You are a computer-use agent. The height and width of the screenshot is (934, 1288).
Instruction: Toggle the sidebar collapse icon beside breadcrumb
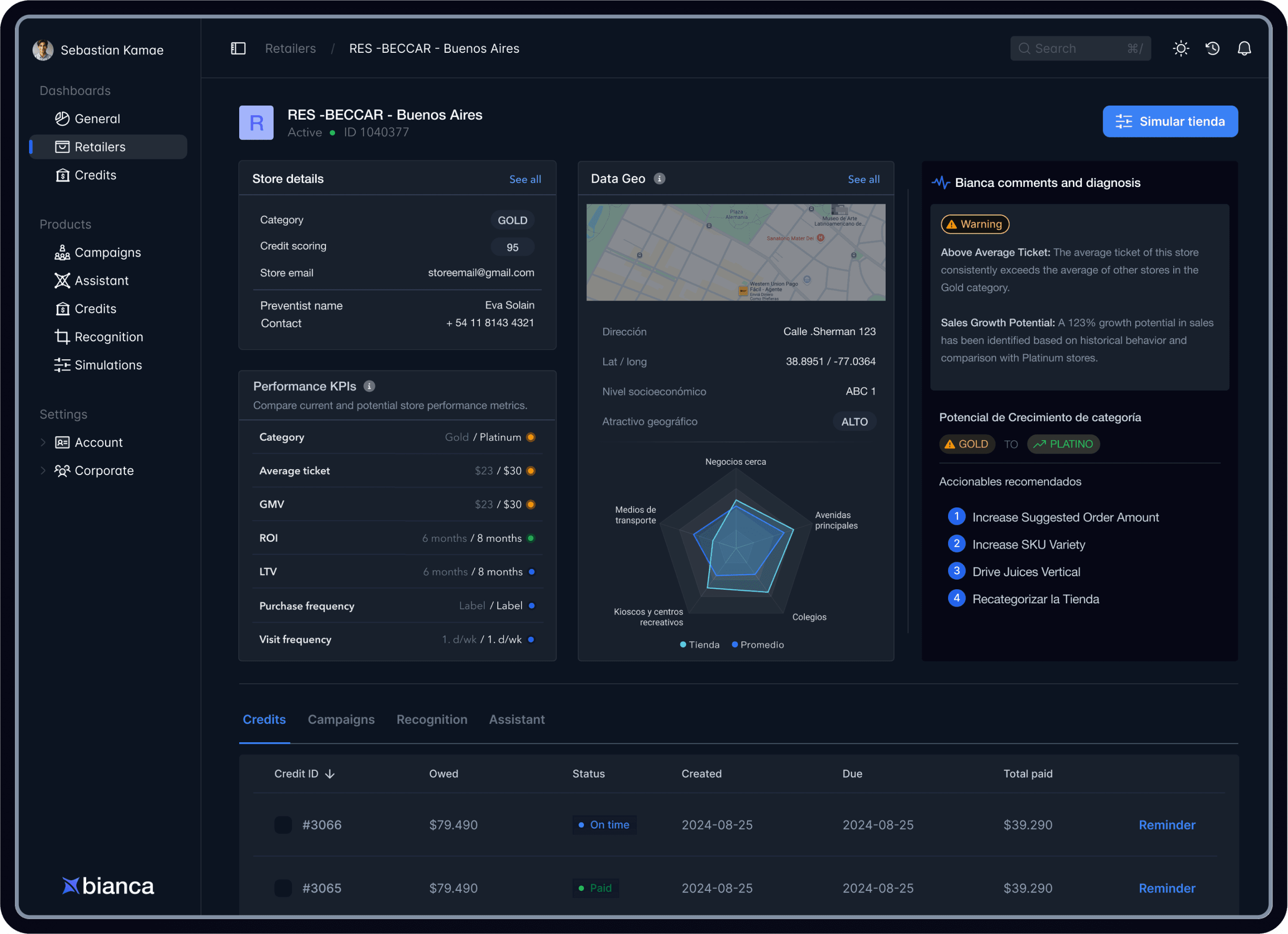[238, 48]
